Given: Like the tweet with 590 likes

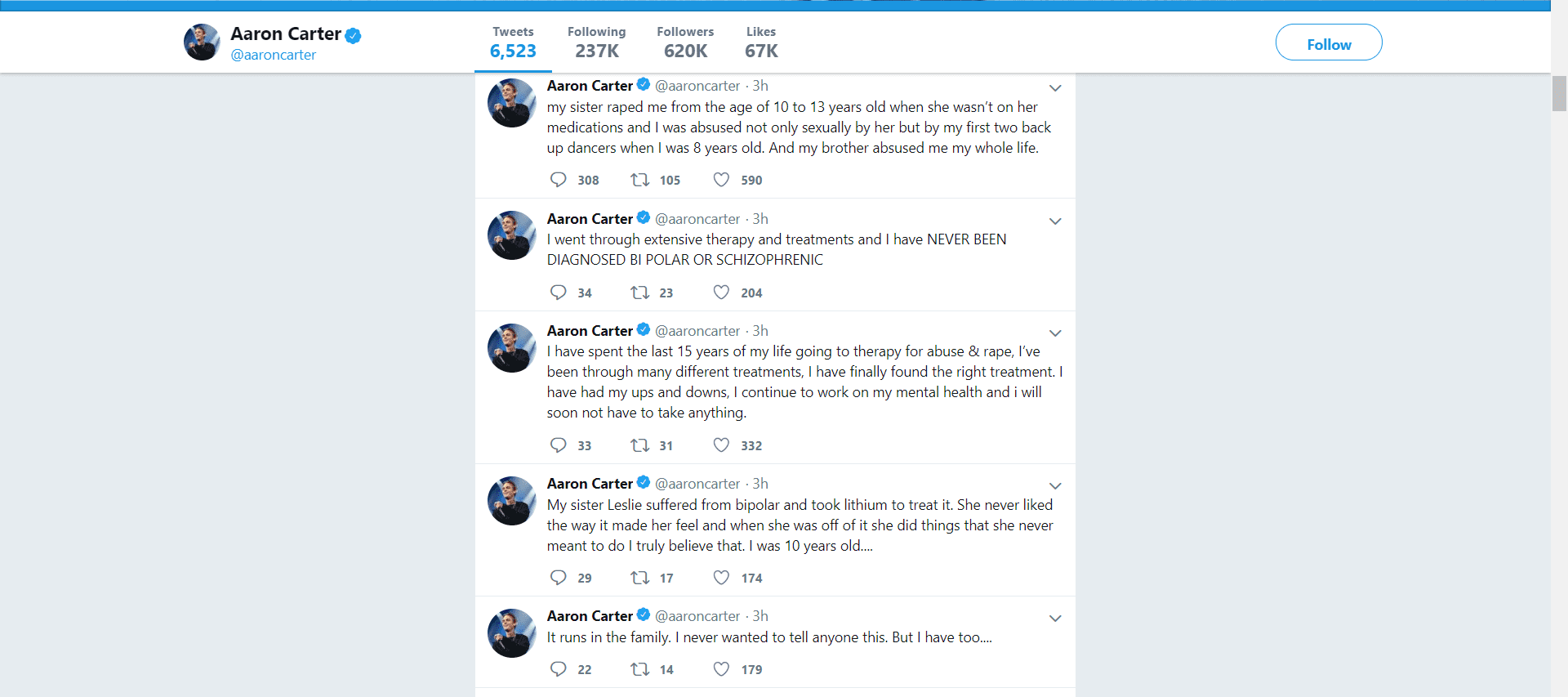Looking at the screenshot, I should tap(721, 180).
